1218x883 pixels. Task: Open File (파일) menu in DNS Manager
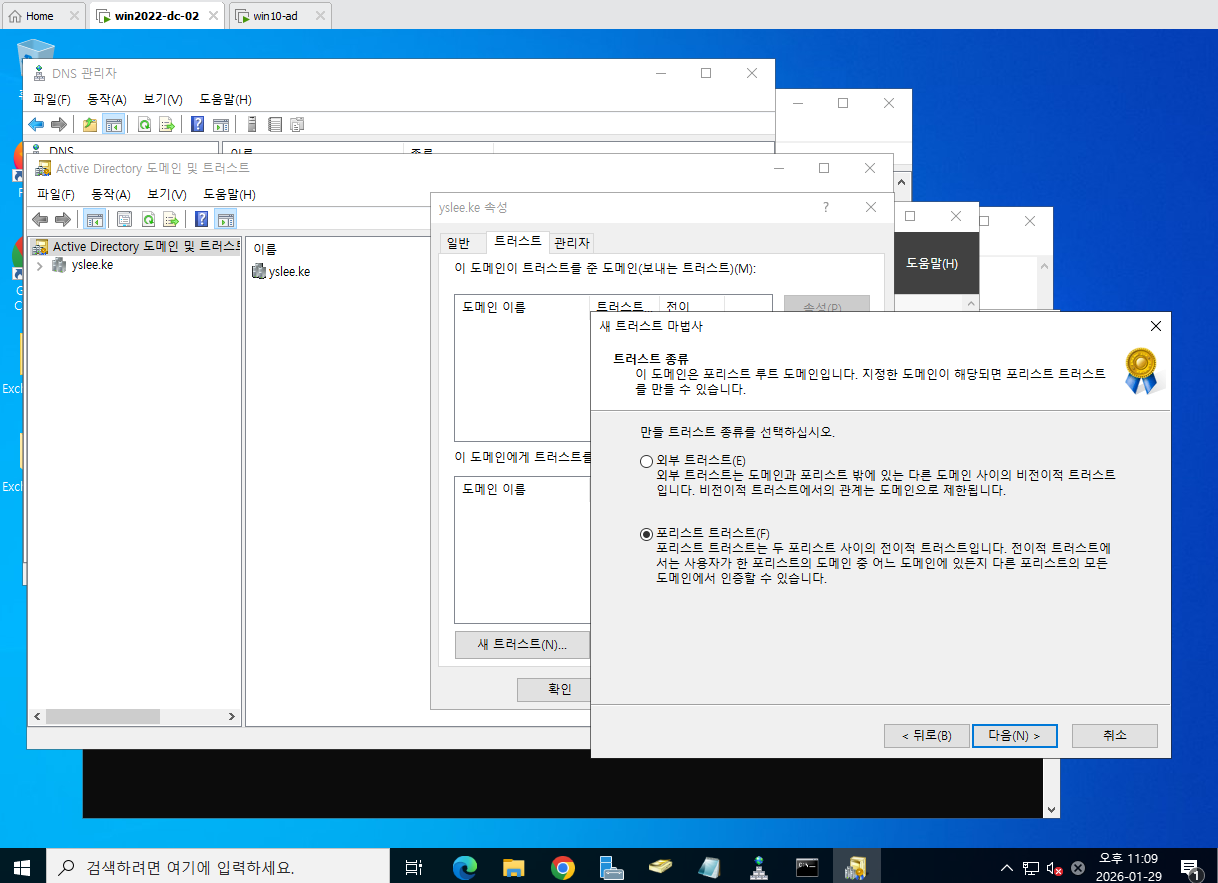coord(52,99)
